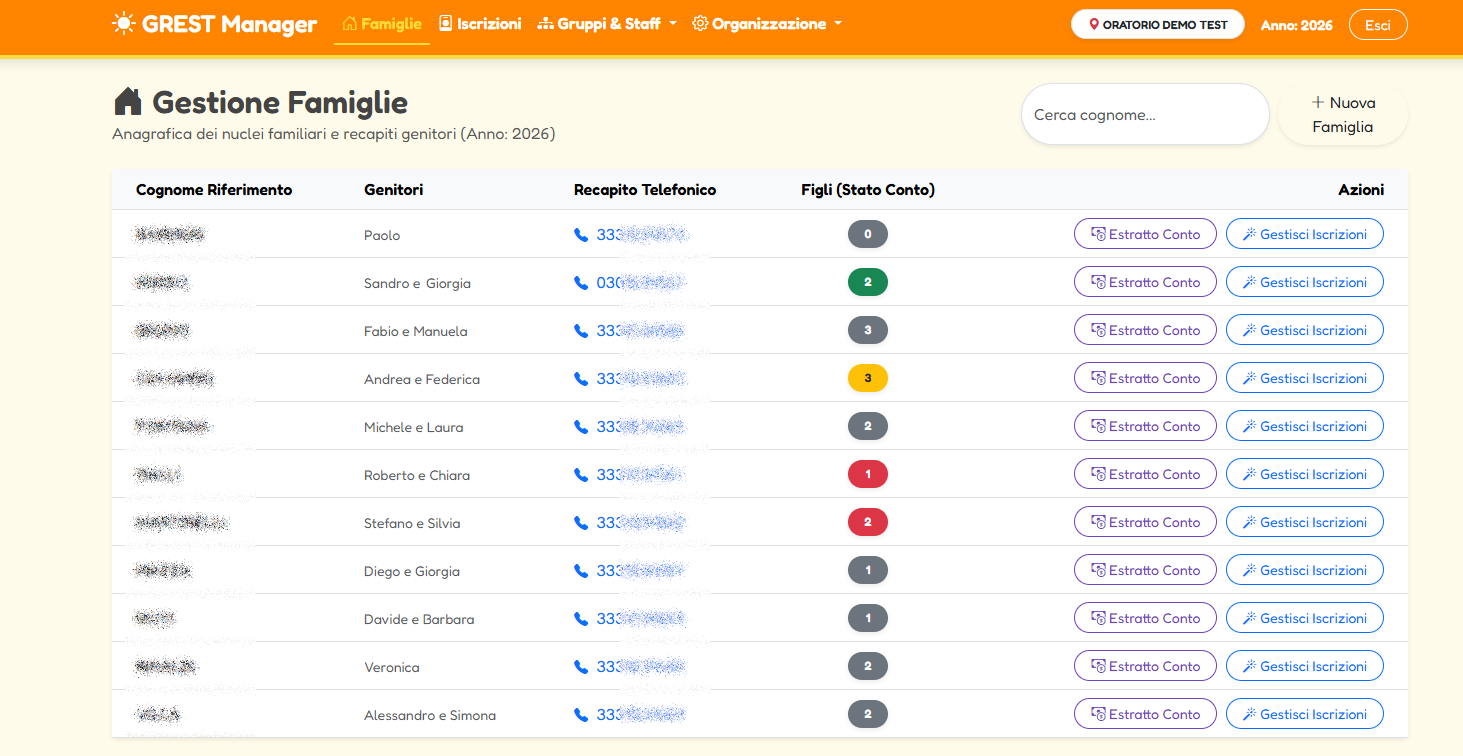Click Gestisci Iscrizioni for Davide e Barbara

coord(1305,618)
